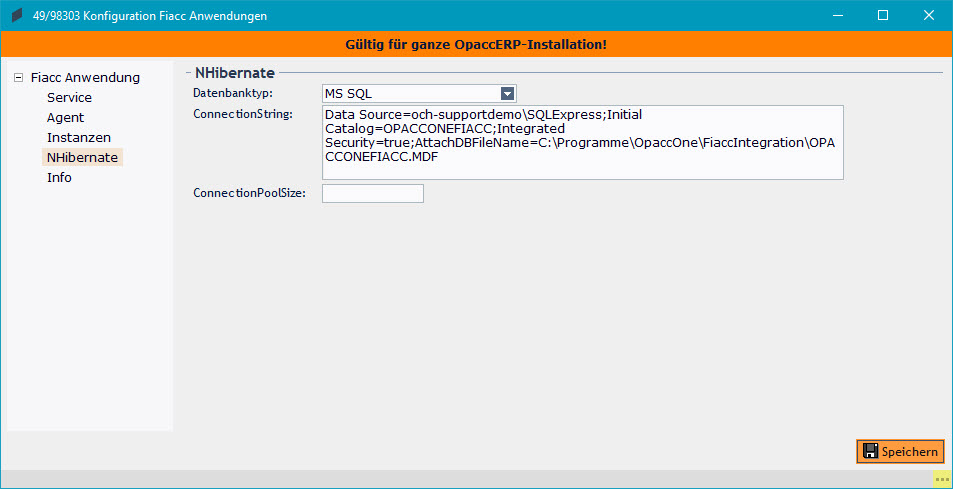
Task: Select the NHibernate tree entry
Action: pos(82,158)
